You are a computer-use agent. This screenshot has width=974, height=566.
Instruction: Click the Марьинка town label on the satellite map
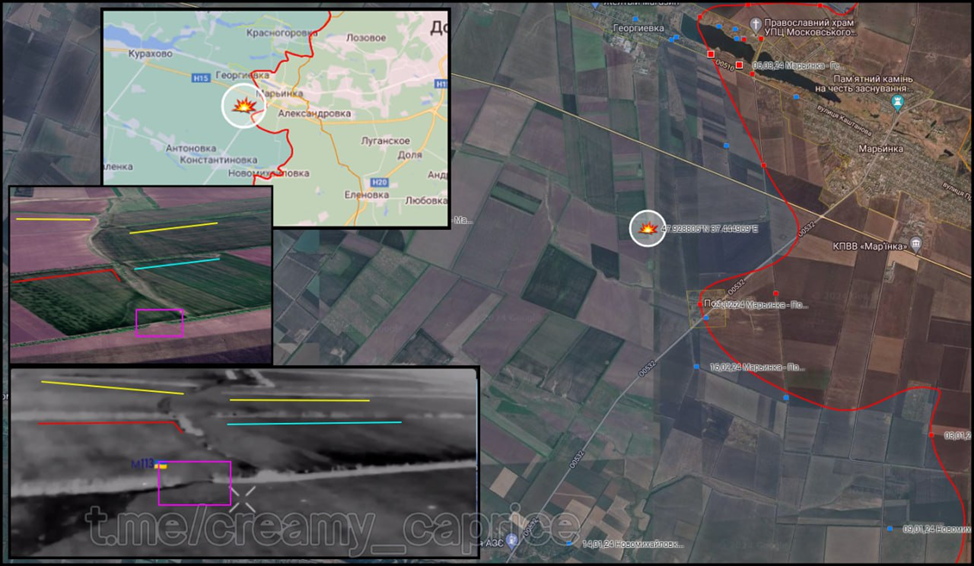pyautogui.click(x=881, y=149)
